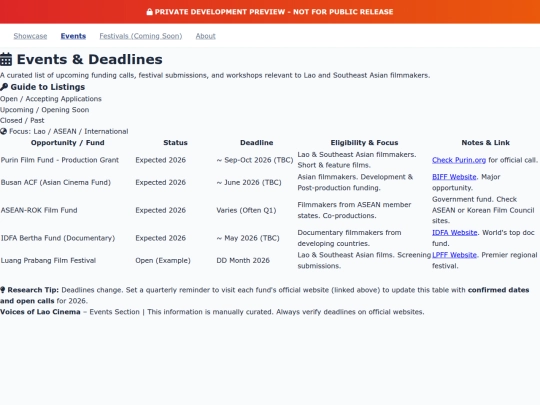
Task: Click the key icon next to Guide to Listings
Action: point(4,87)
